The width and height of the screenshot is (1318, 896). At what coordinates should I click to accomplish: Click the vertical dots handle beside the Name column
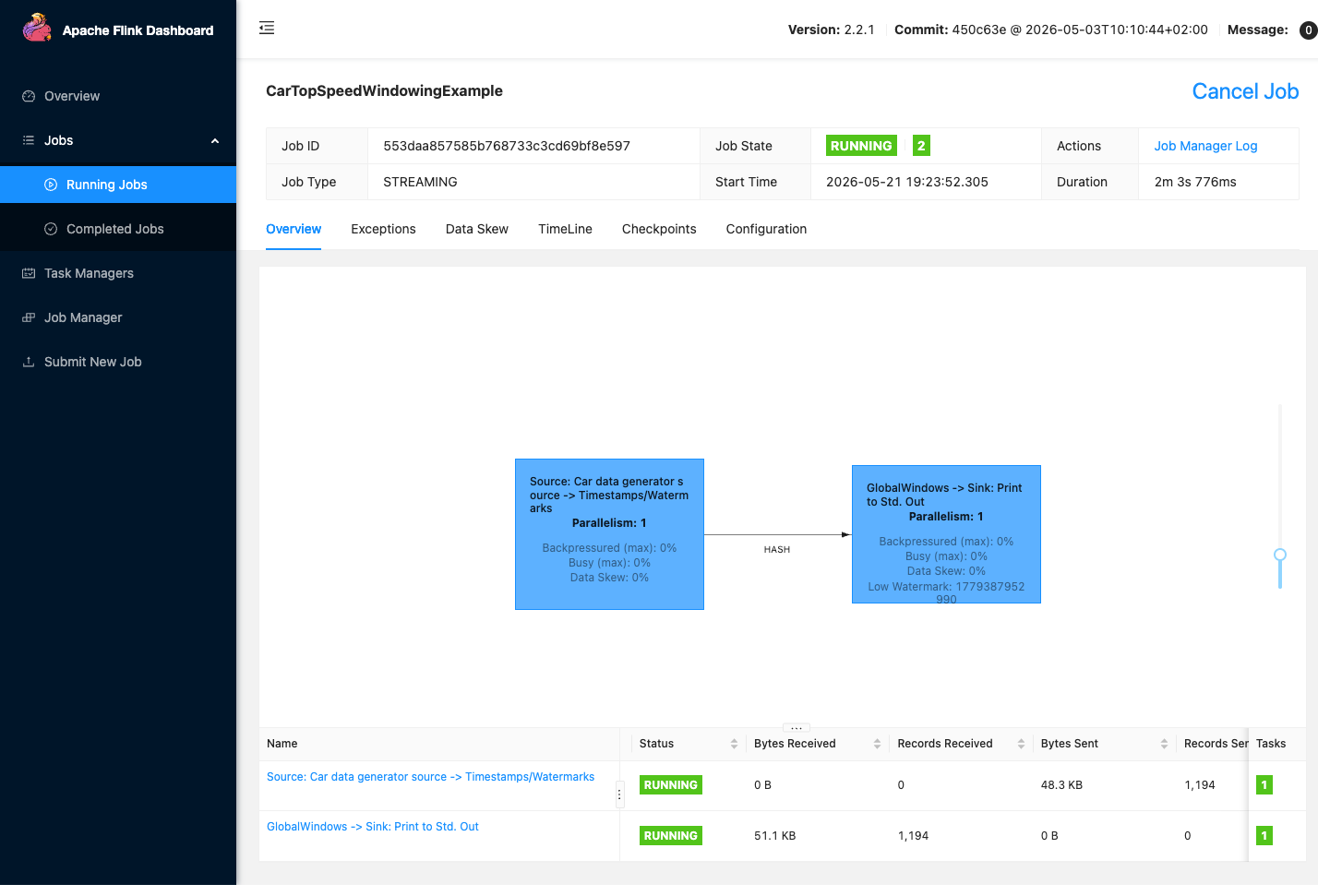point(619,794)
